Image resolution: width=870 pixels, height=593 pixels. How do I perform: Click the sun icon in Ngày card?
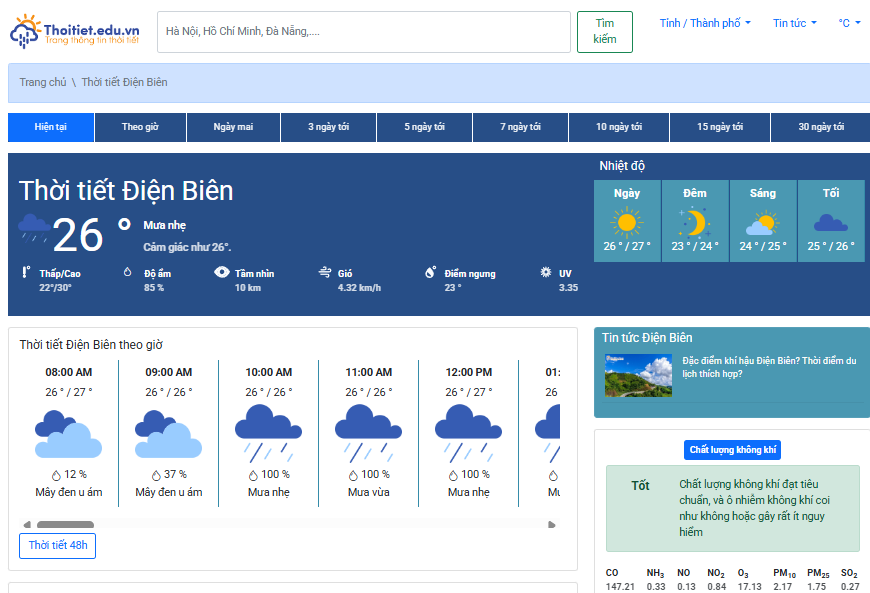click(x=627, y=222)
